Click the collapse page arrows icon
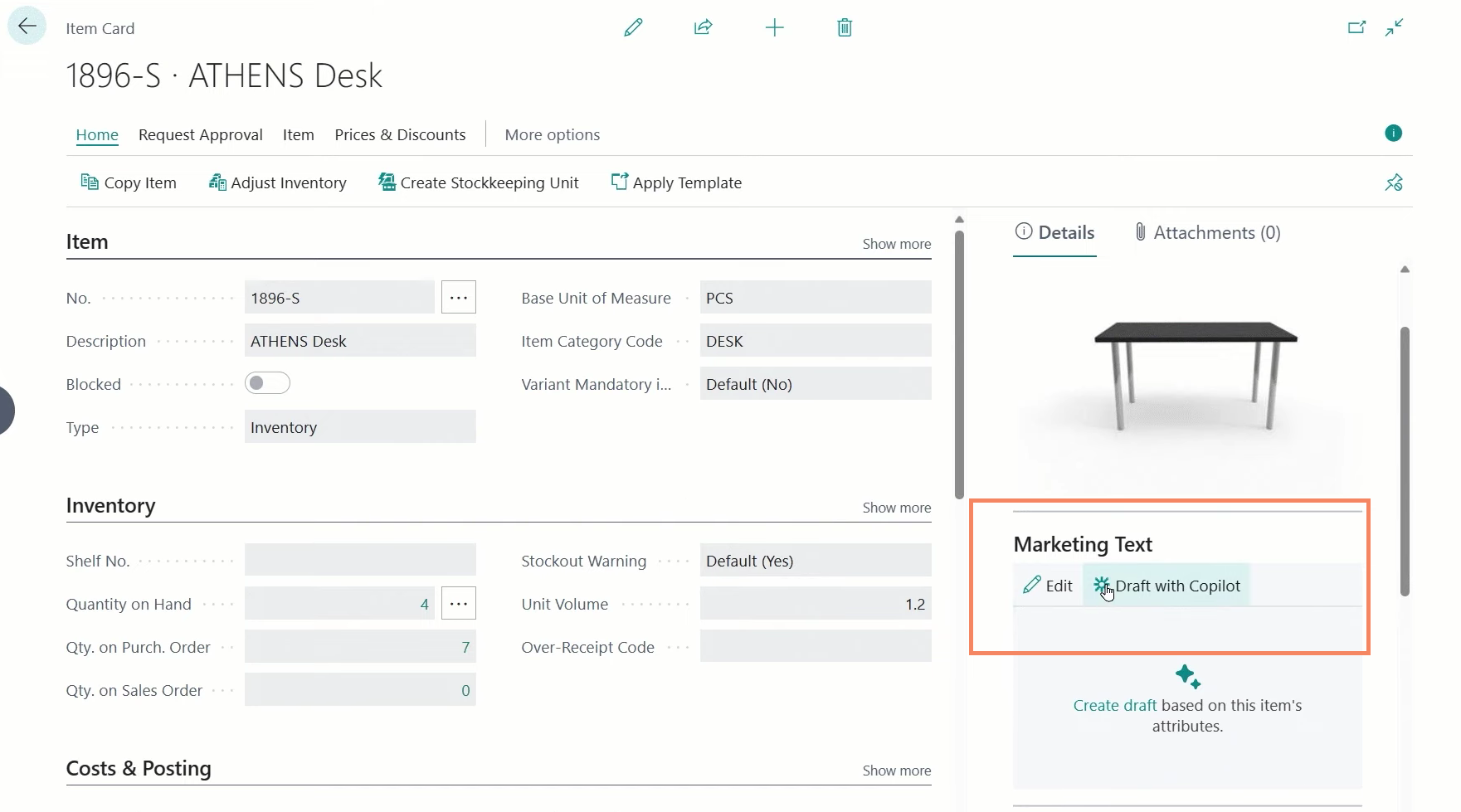The image size is (1461, 812). coord(1395,28)
